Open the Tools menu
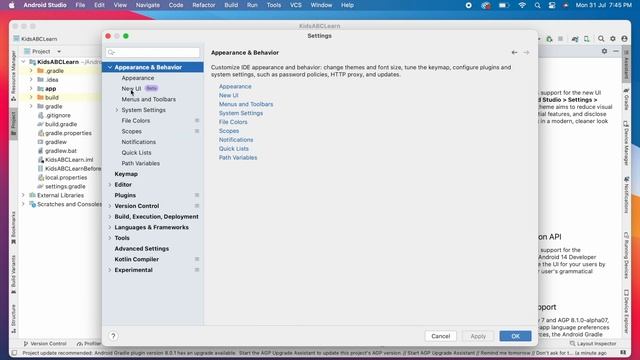 [x=273, y=5]
